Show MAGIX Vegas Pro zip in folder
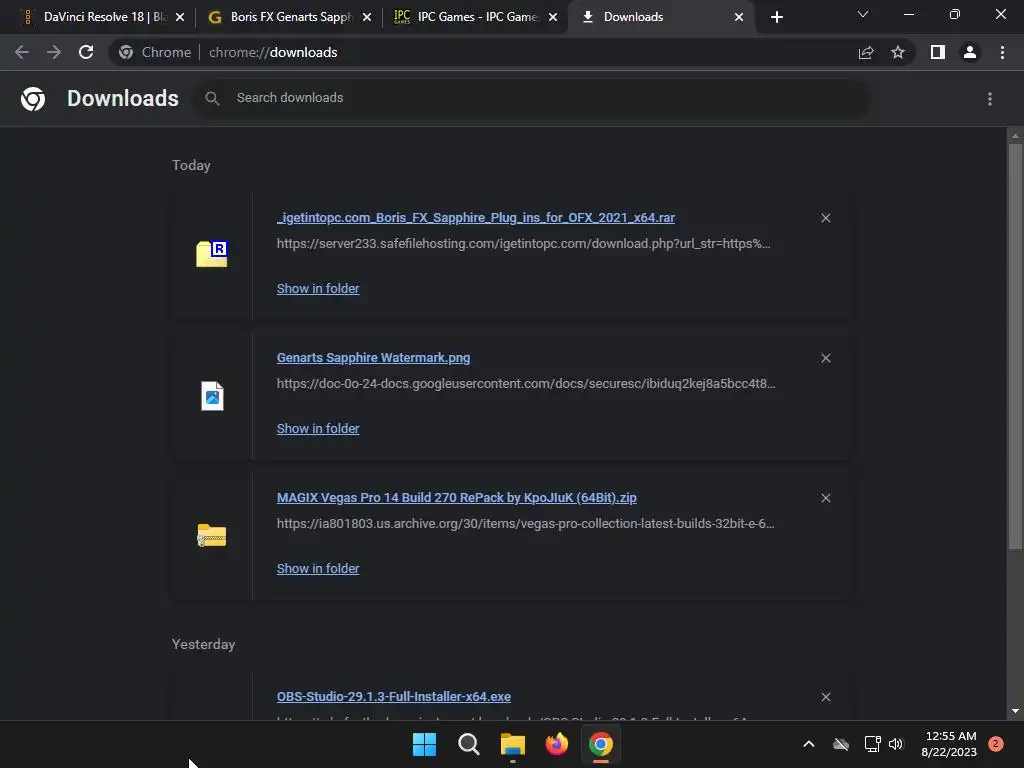Viewport: 1024px width, 768px height. [x=318, y=569]
